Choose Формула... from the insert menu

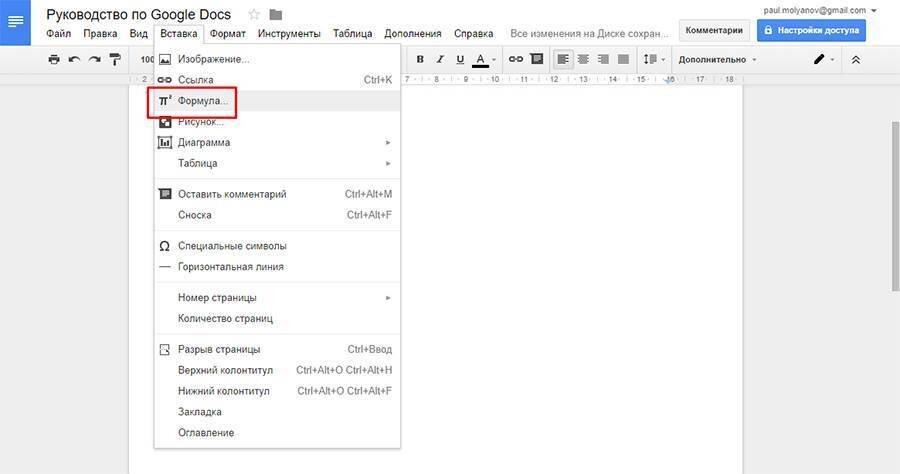[x=277, y=101]
